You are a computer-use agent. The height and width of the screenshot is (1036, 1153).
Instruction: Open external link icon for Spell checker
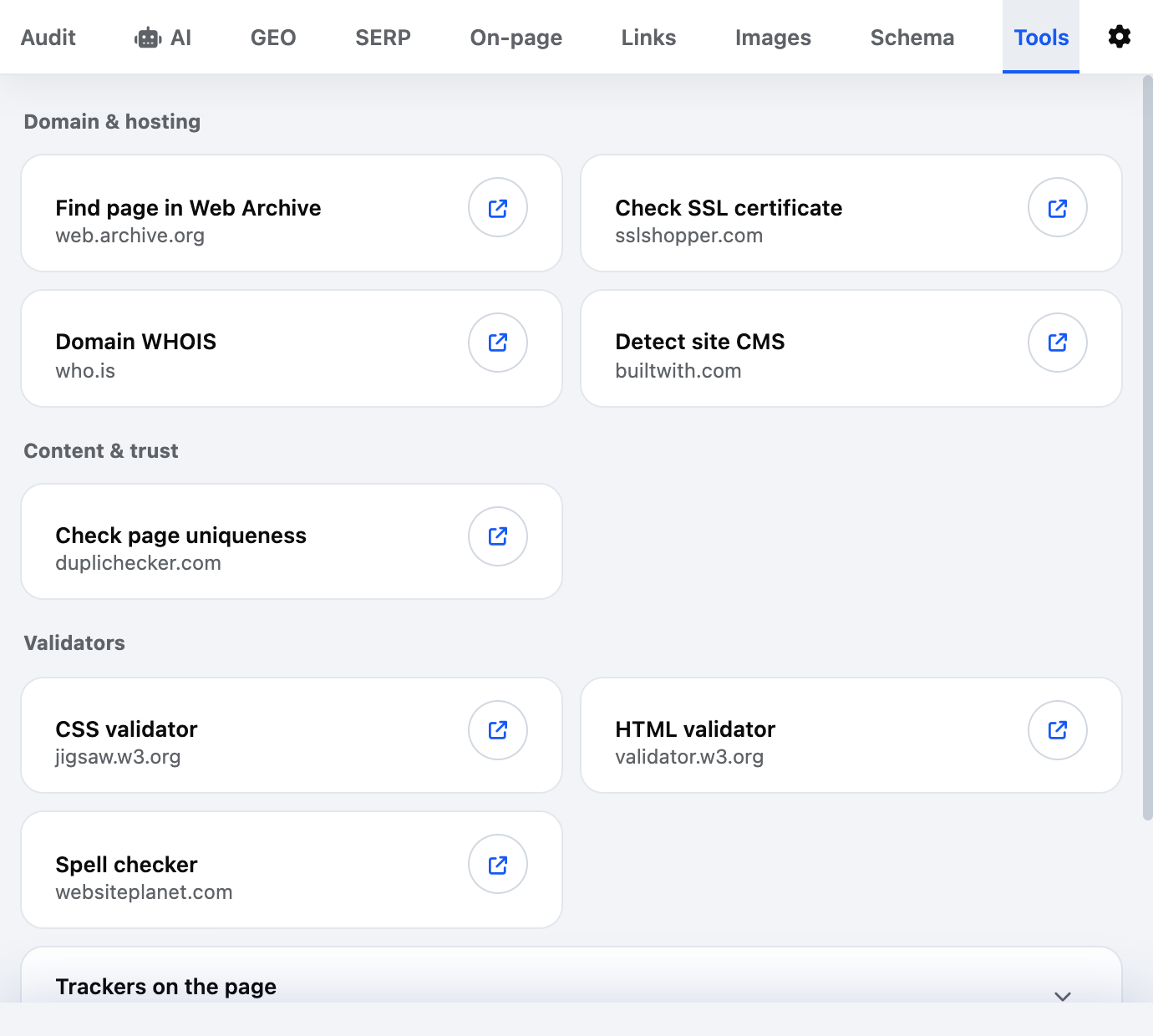pos(498,864)
